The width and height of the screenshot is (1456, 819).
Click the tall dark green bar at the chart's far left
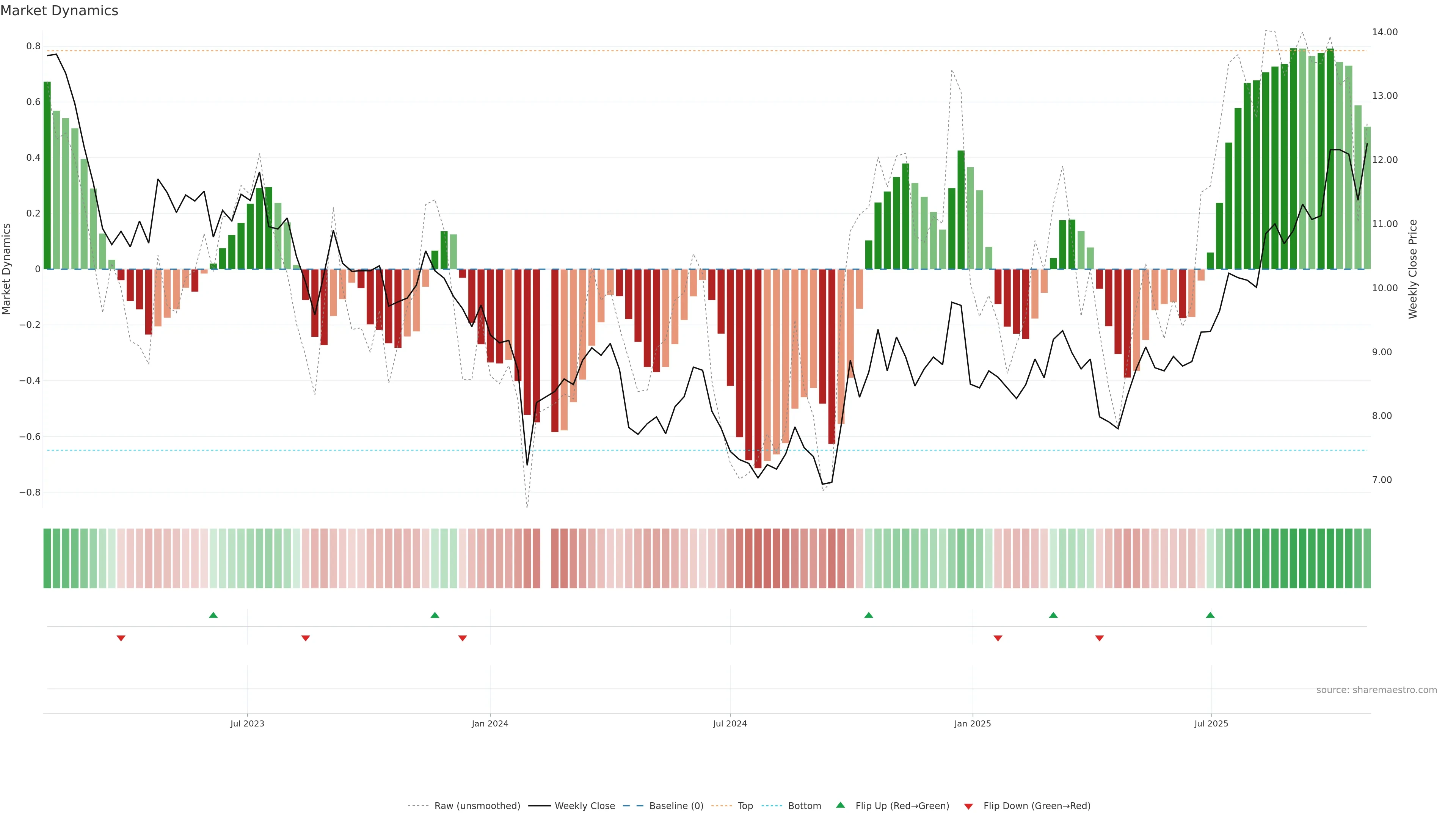(47, 175)
